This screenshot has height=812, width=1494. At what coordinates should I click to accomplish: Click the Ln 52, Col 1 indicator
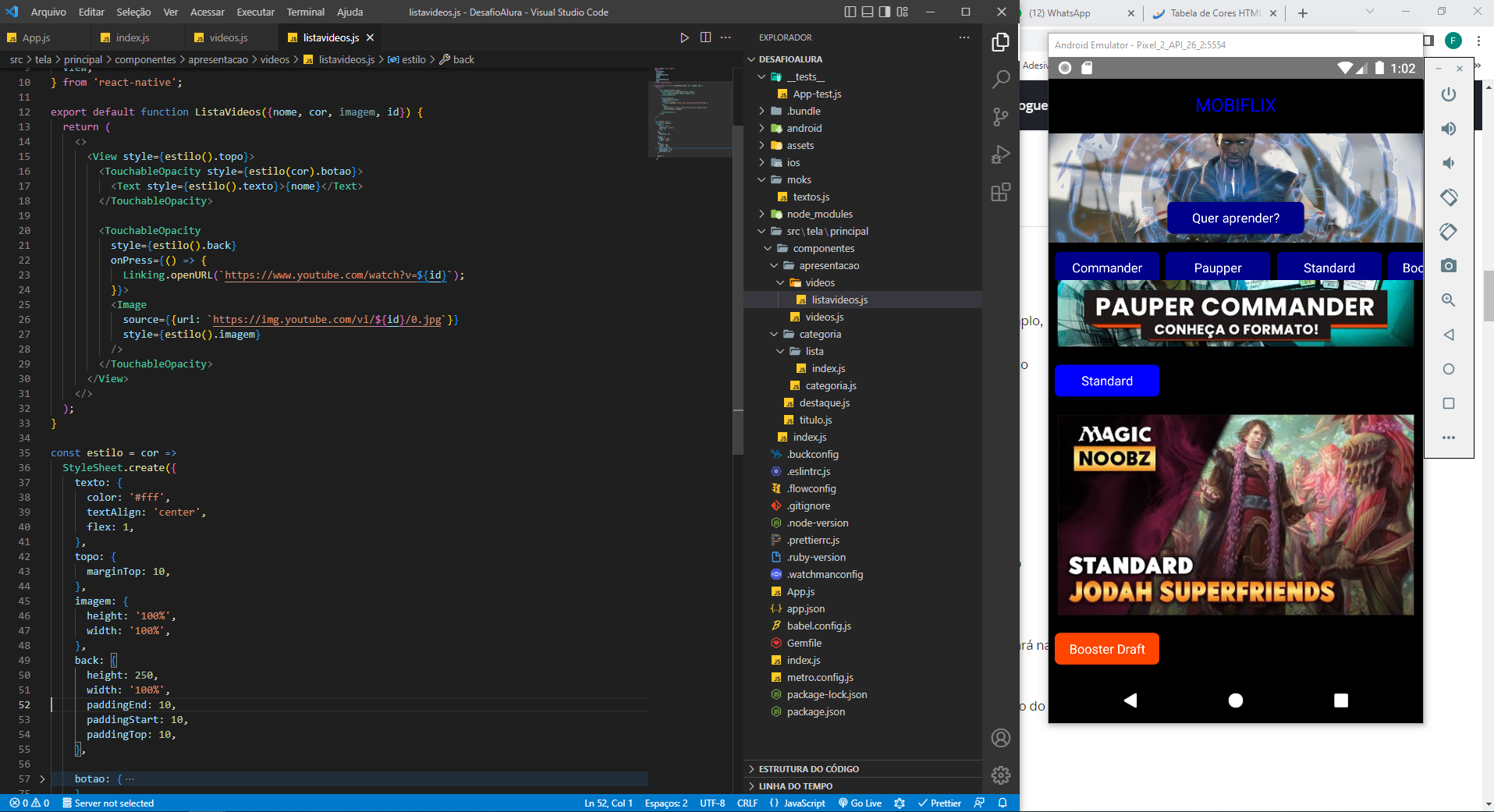[609, 803]
